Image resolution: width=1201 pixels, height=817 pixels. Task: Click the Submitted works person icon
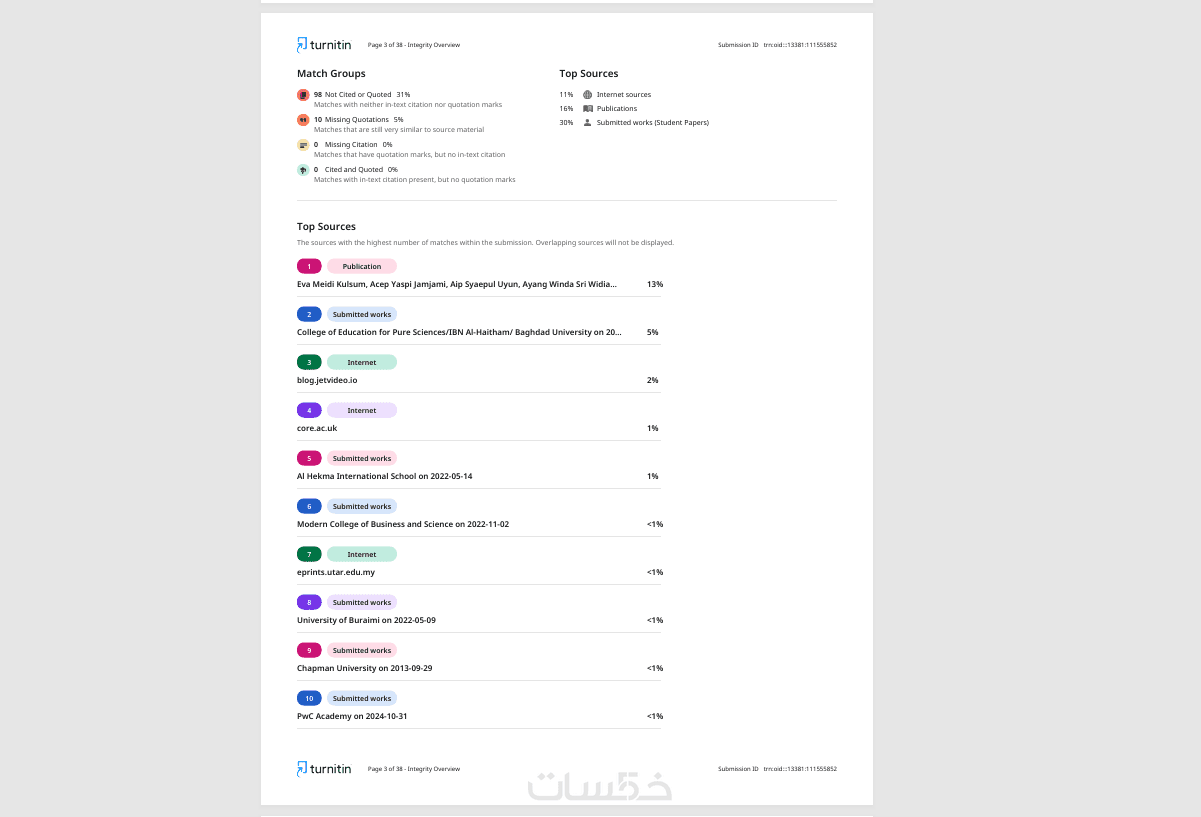588,122
